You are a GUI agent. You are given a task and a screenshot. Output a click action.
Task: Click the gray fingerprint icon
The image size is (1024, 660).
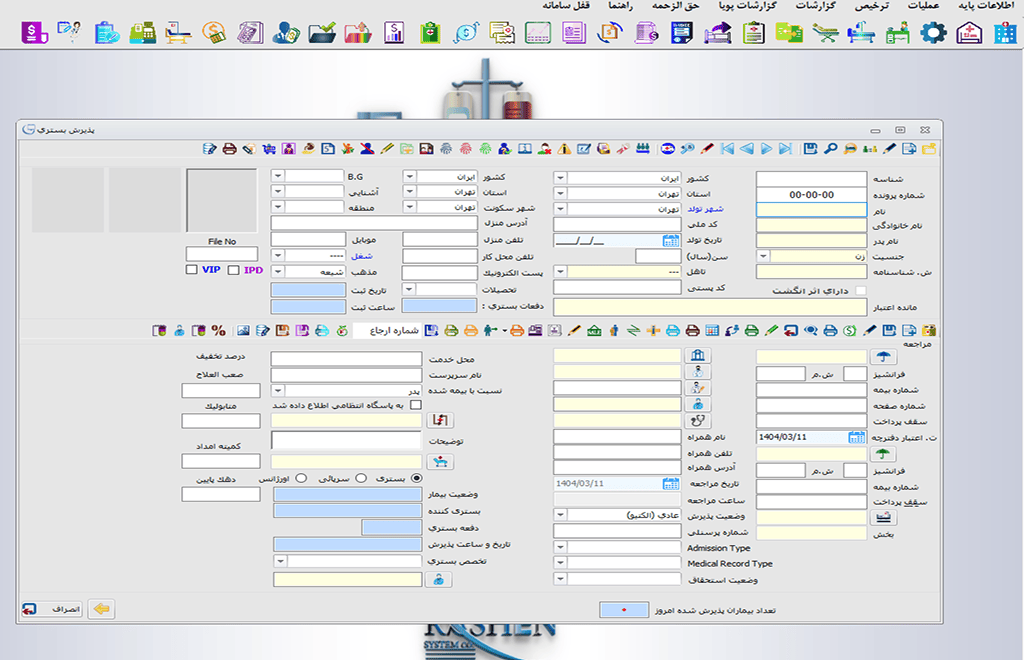pos(446,149)
